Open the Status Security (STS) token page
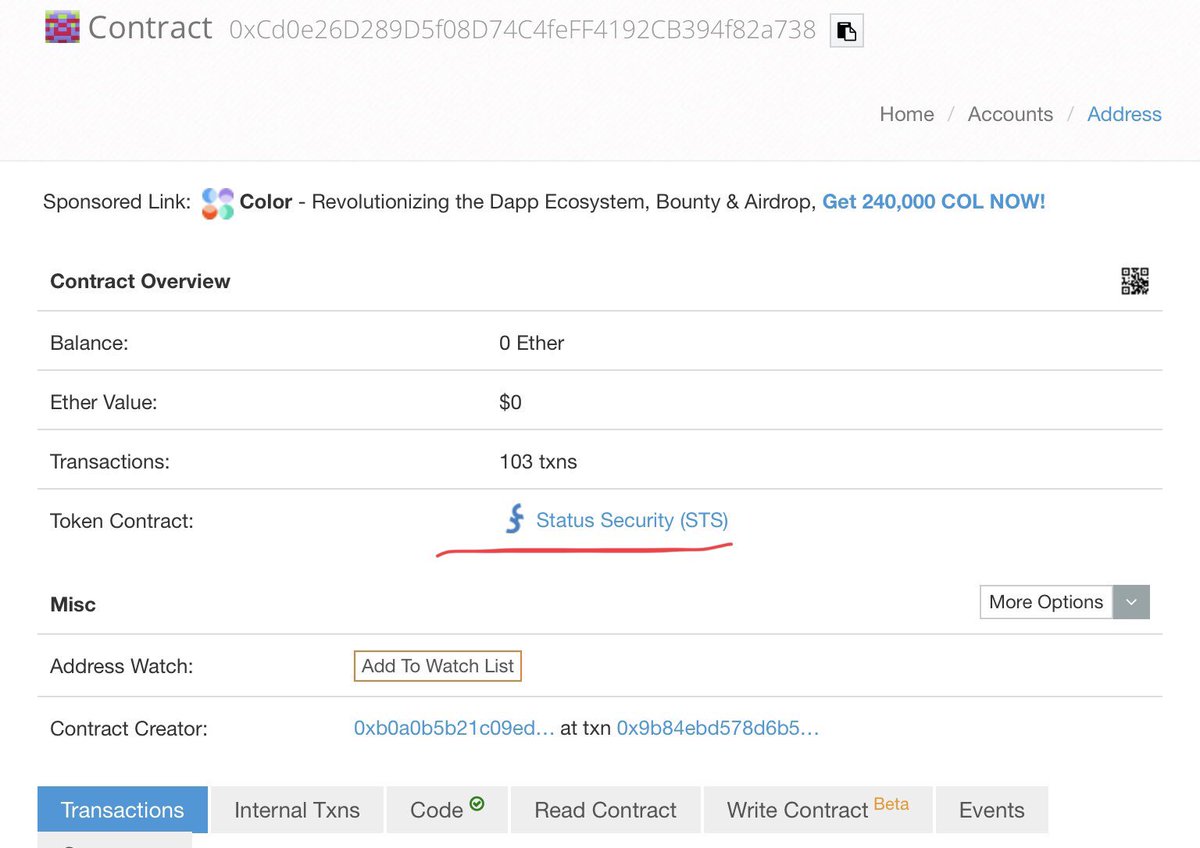 click(x=630, y=520)
